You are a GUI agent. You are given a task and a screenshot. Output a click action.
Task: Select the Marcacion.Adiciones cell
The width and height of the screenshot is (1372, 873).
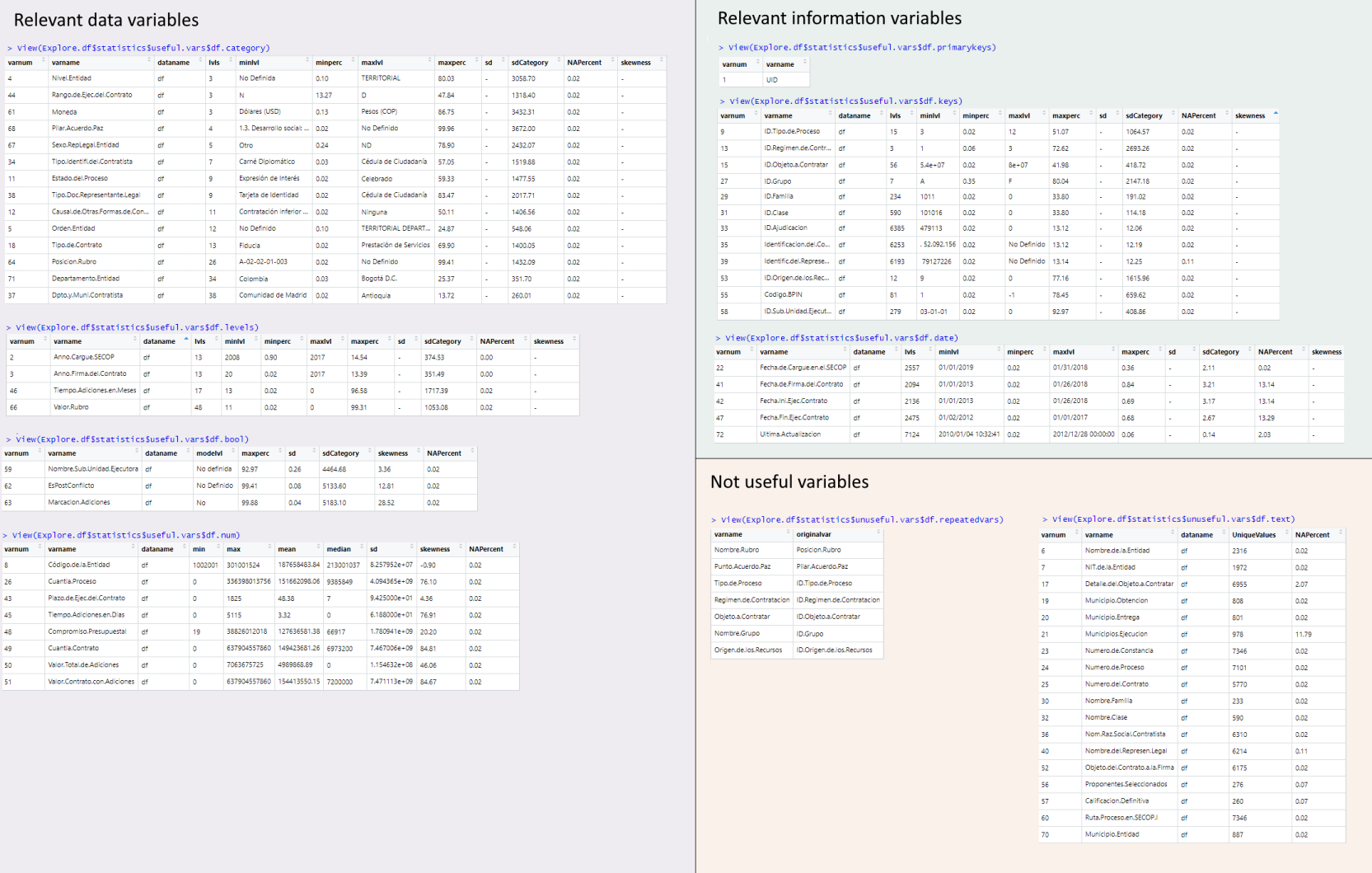(x=79, y=502)
